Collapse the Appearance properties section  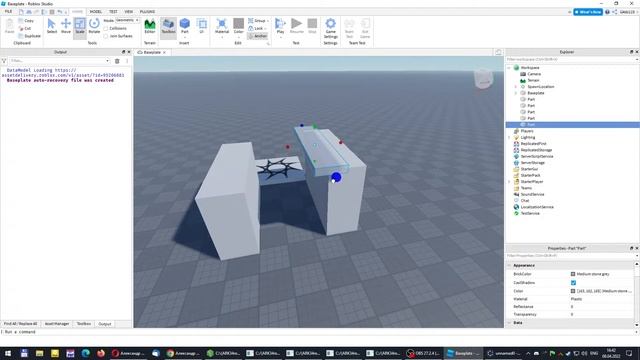(x=509, y=265)
